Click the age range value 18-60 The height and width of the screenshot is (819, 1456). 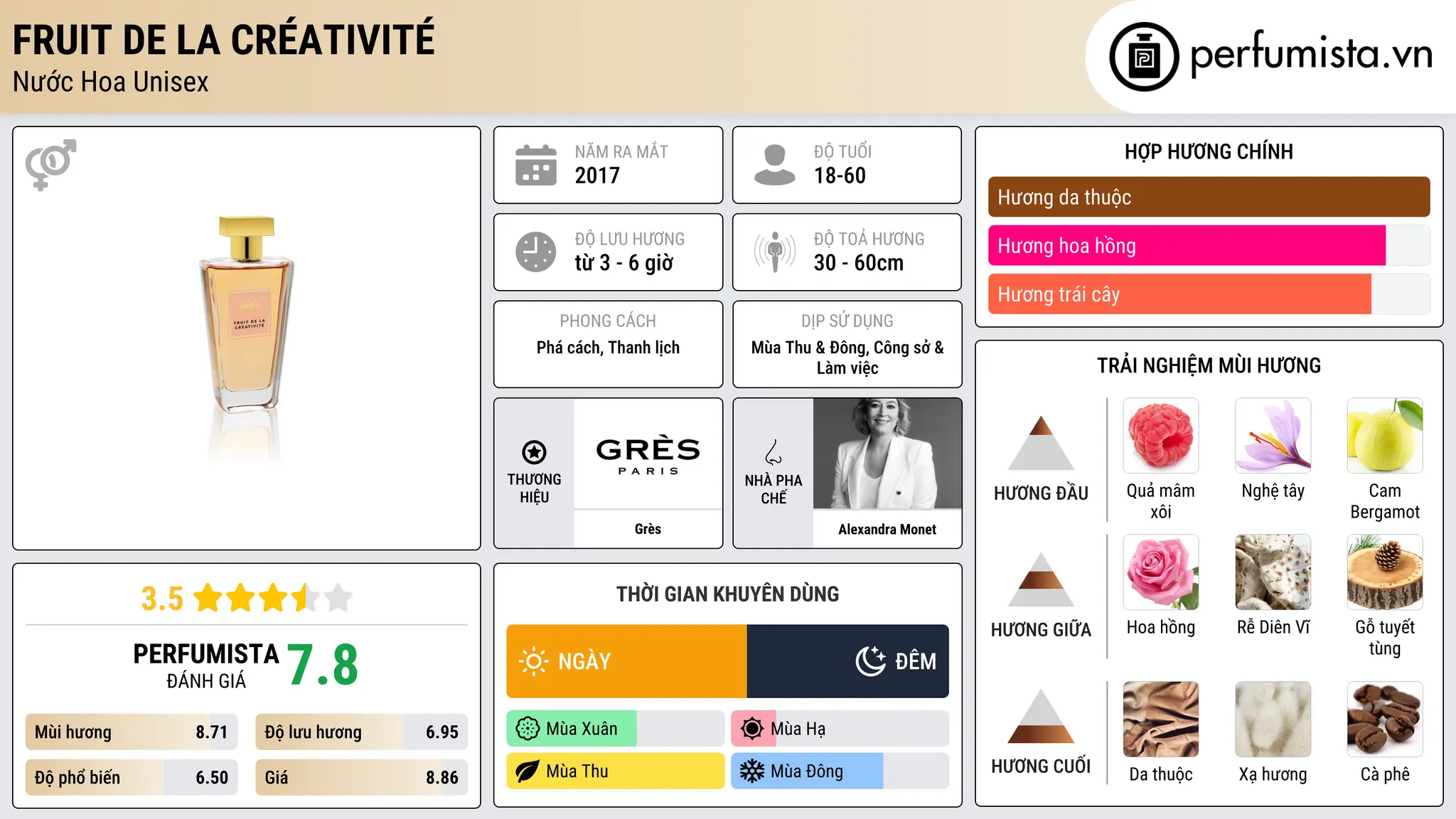click(x=840, y=176)
